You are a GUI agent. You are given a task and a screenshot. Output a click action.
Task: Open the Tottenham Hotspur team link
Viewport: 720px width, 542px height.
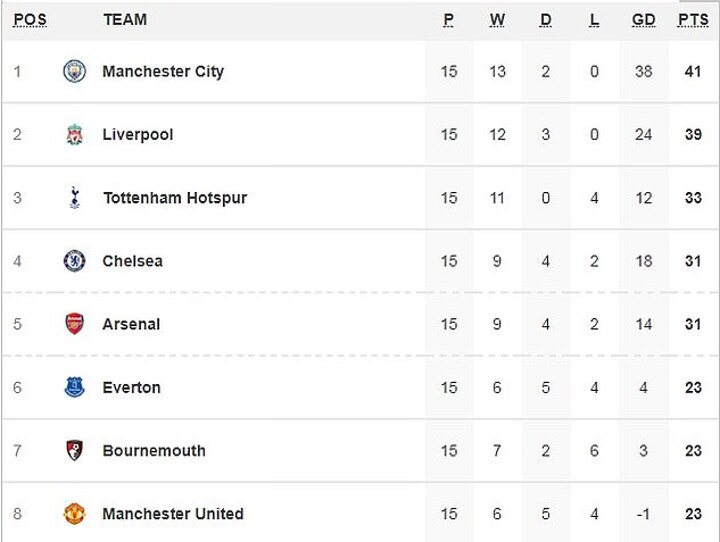click(175, 198)
